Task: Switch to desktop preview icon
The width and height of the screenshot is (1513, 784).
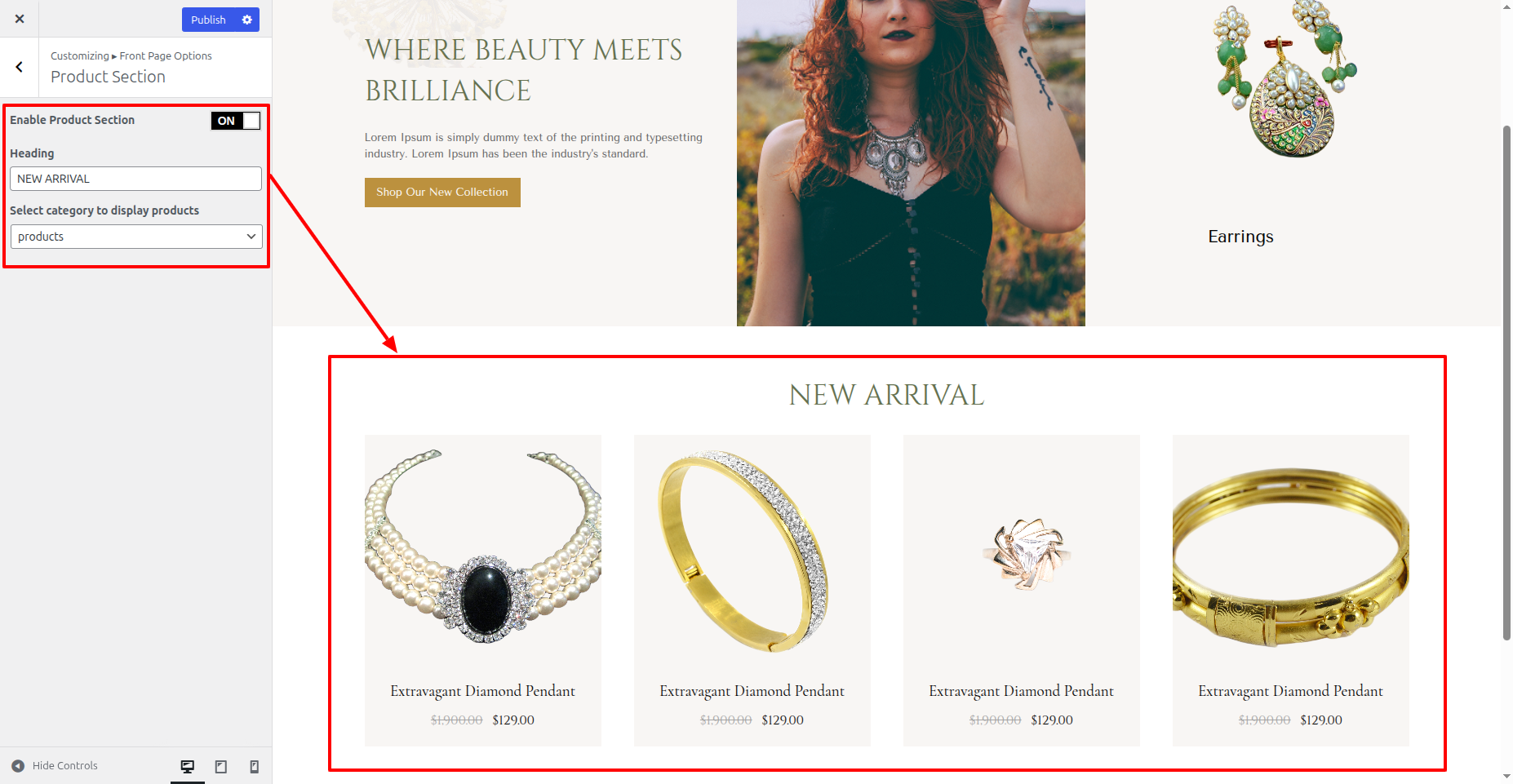Action: point(188,766)
